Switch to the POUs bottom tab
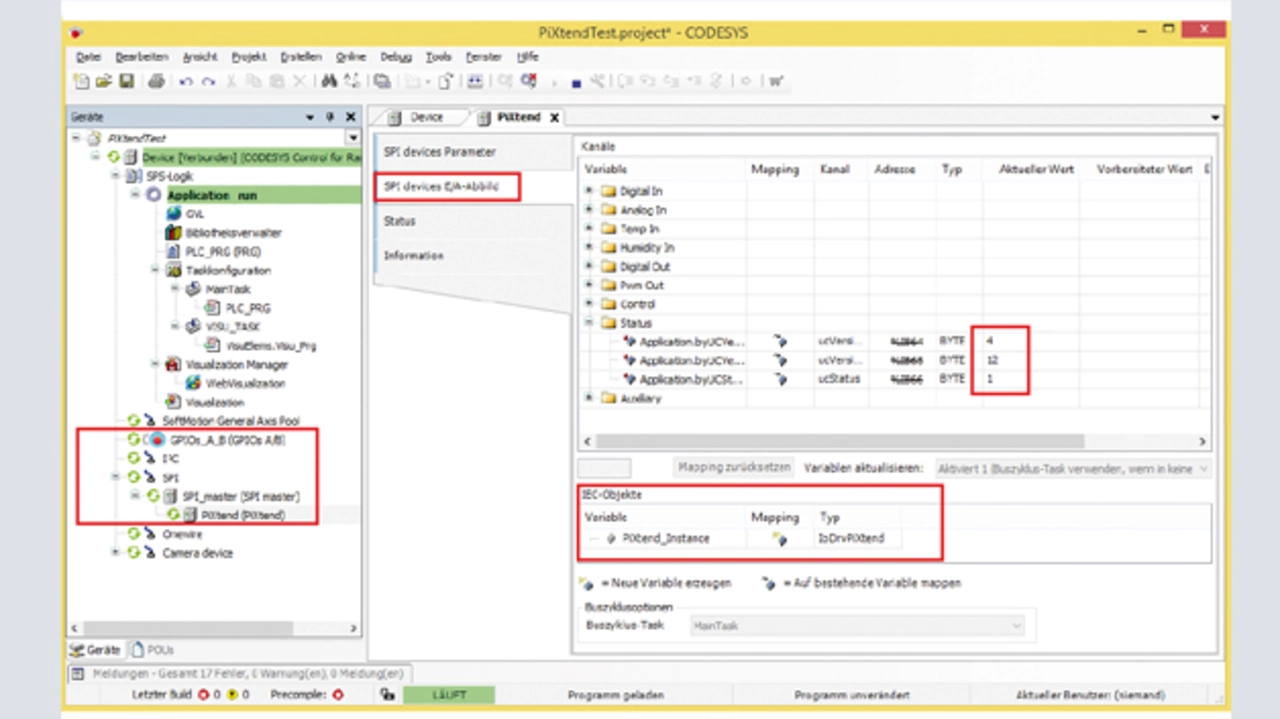Viewport: 1280px width, 719px height. [152, 650]
